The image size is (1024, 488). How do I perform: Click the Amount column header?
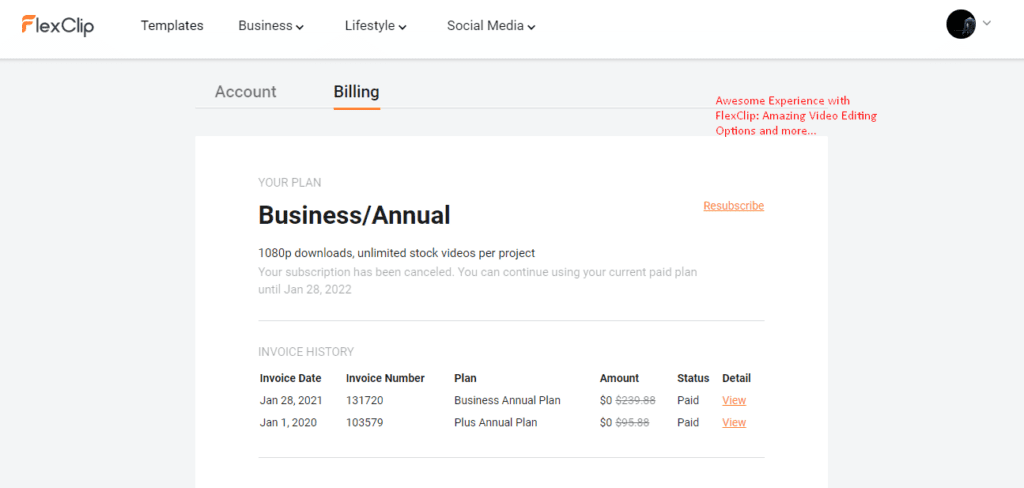(x=619, y=378)
